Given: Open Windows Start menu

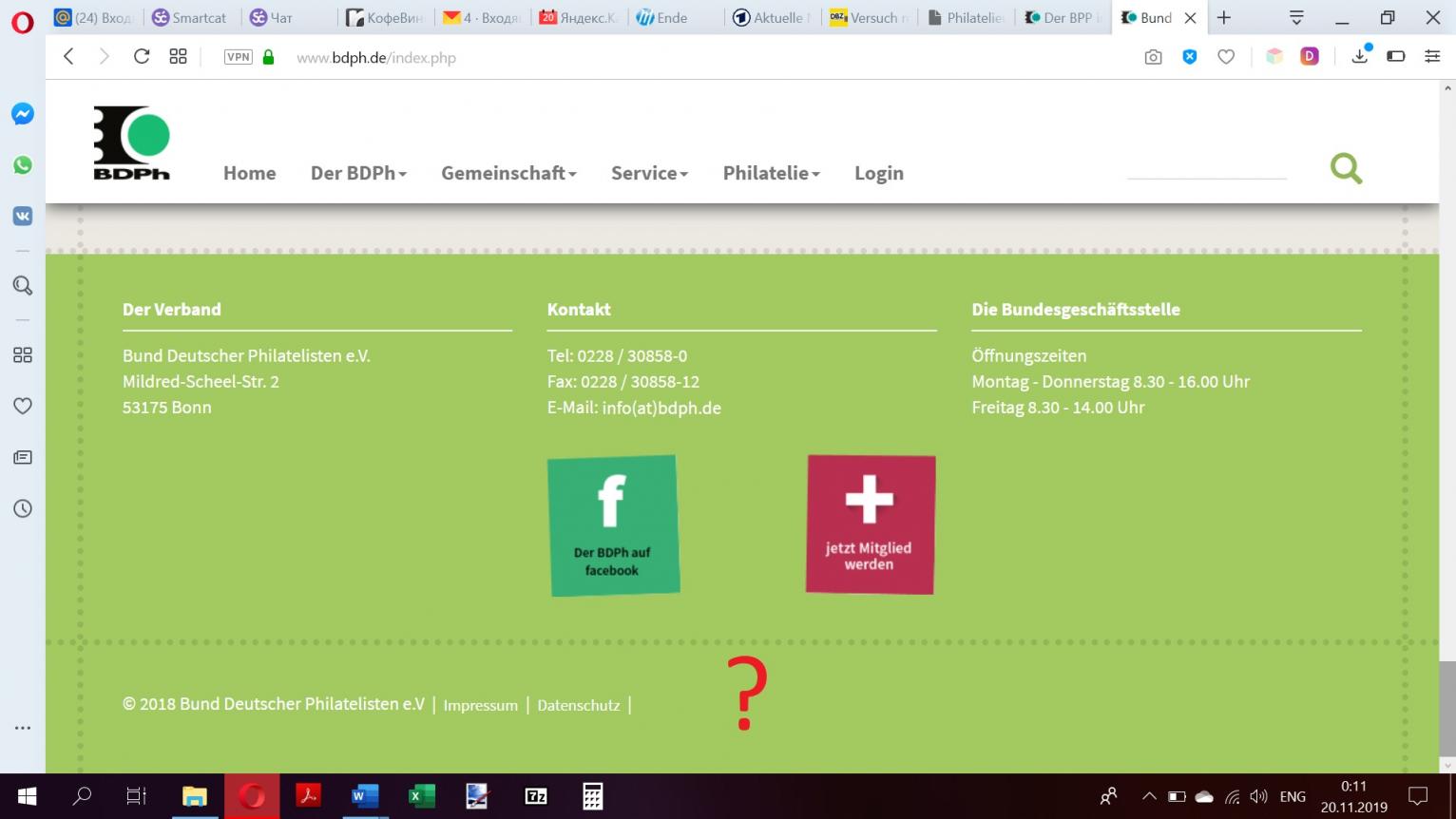Looking at the screenshot, I should coord(26,796).
